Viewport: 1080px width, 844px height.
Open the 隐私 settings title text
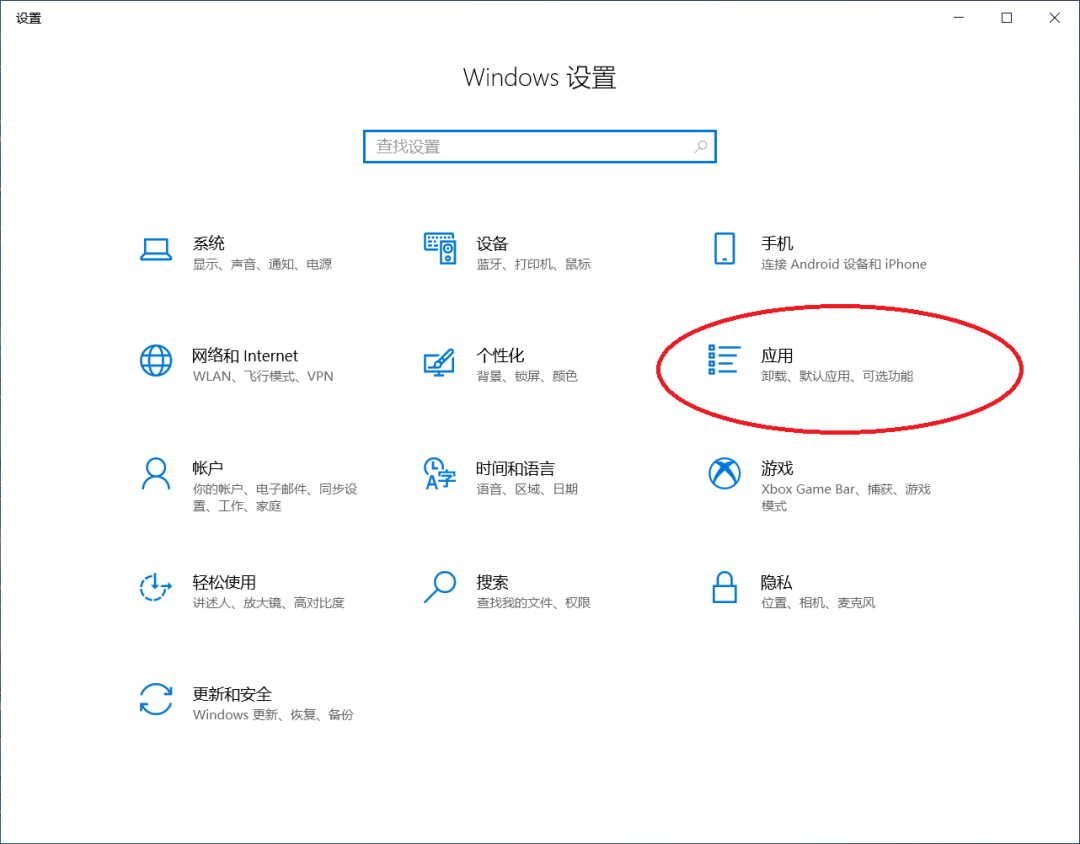tap(777, 582)
